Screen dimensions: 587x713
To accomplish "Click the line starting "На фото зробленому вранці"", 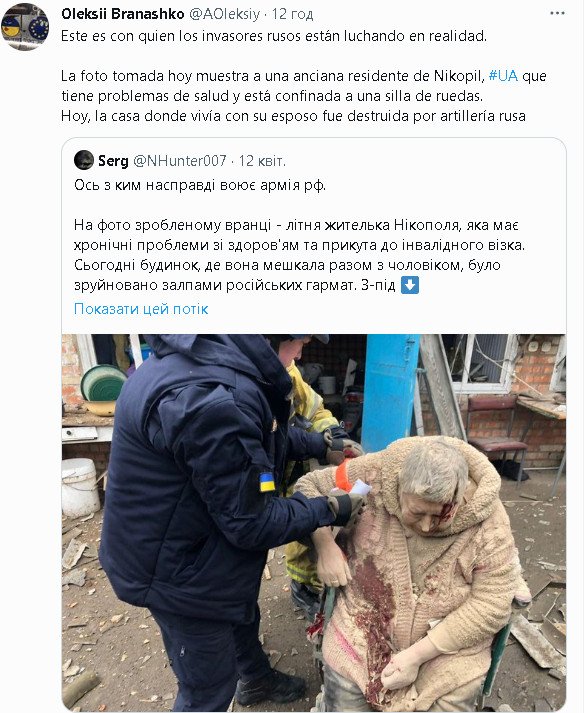I will coord(296,225).
